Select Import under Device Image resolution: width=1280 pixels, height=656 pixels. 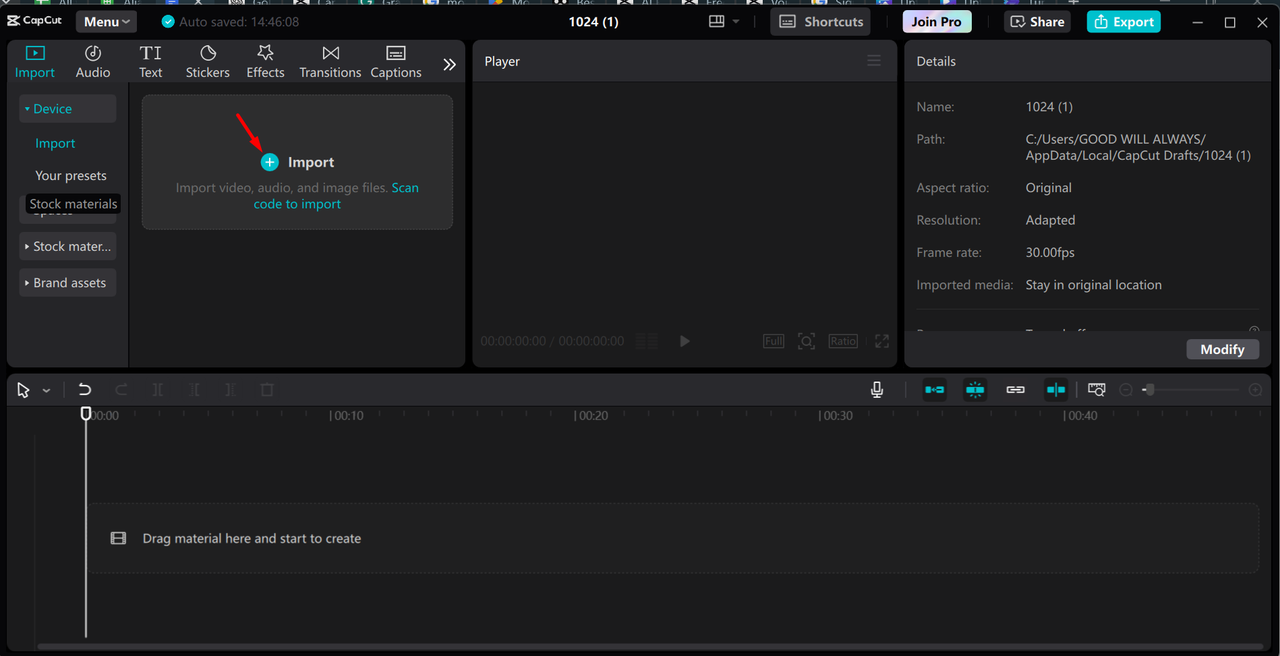pyautogui.click(x=55, y=143)
